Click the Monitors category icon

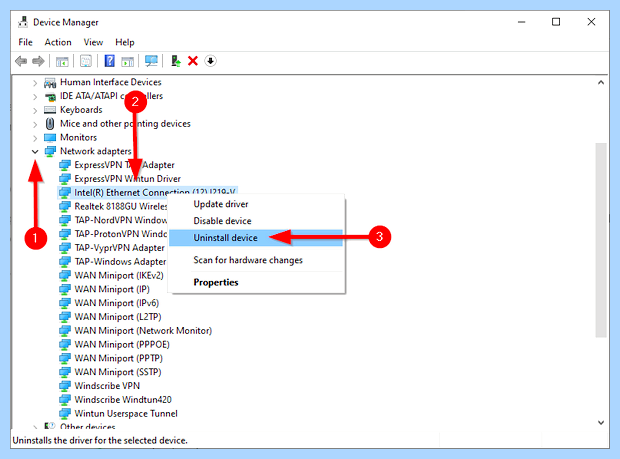[x=50, y=138]
